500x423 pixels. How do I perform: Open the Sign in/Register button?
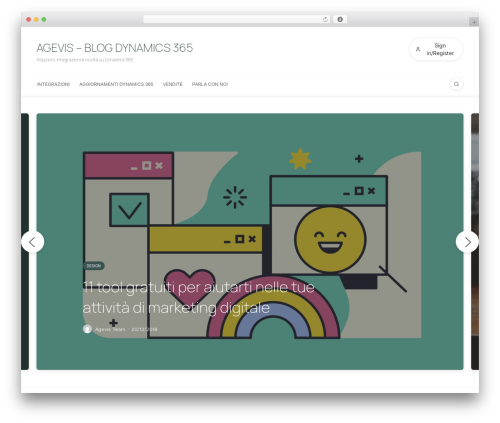click(436, 49)
